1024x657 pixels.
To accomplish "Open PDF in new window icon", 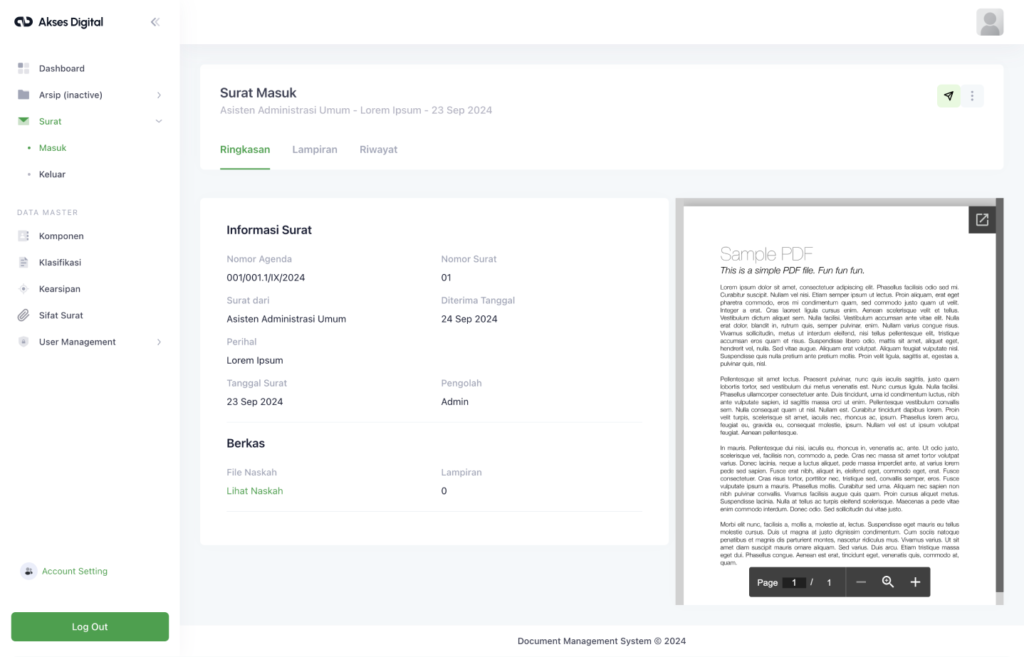I will [982, 220].
